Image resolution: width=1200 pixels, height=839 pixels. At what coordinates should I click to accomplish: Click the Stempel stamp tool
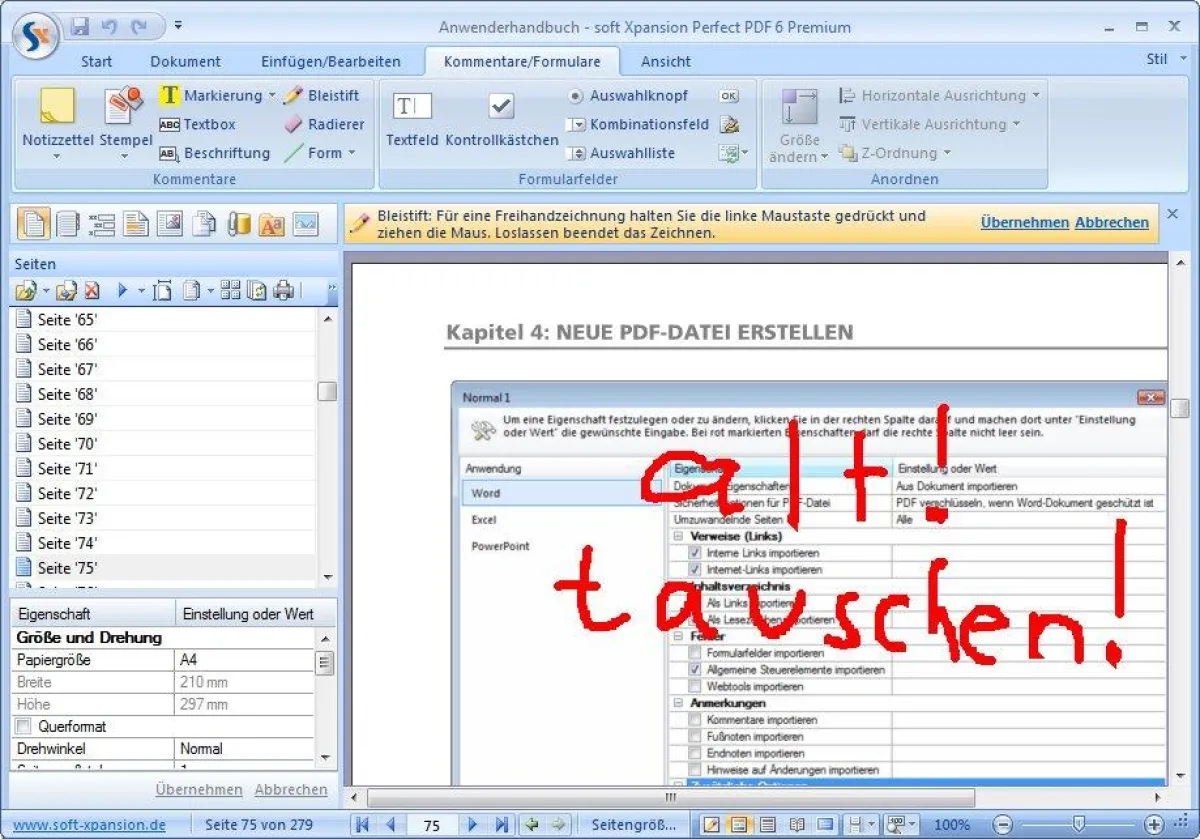pyautogui.click(x=125, y=118)
